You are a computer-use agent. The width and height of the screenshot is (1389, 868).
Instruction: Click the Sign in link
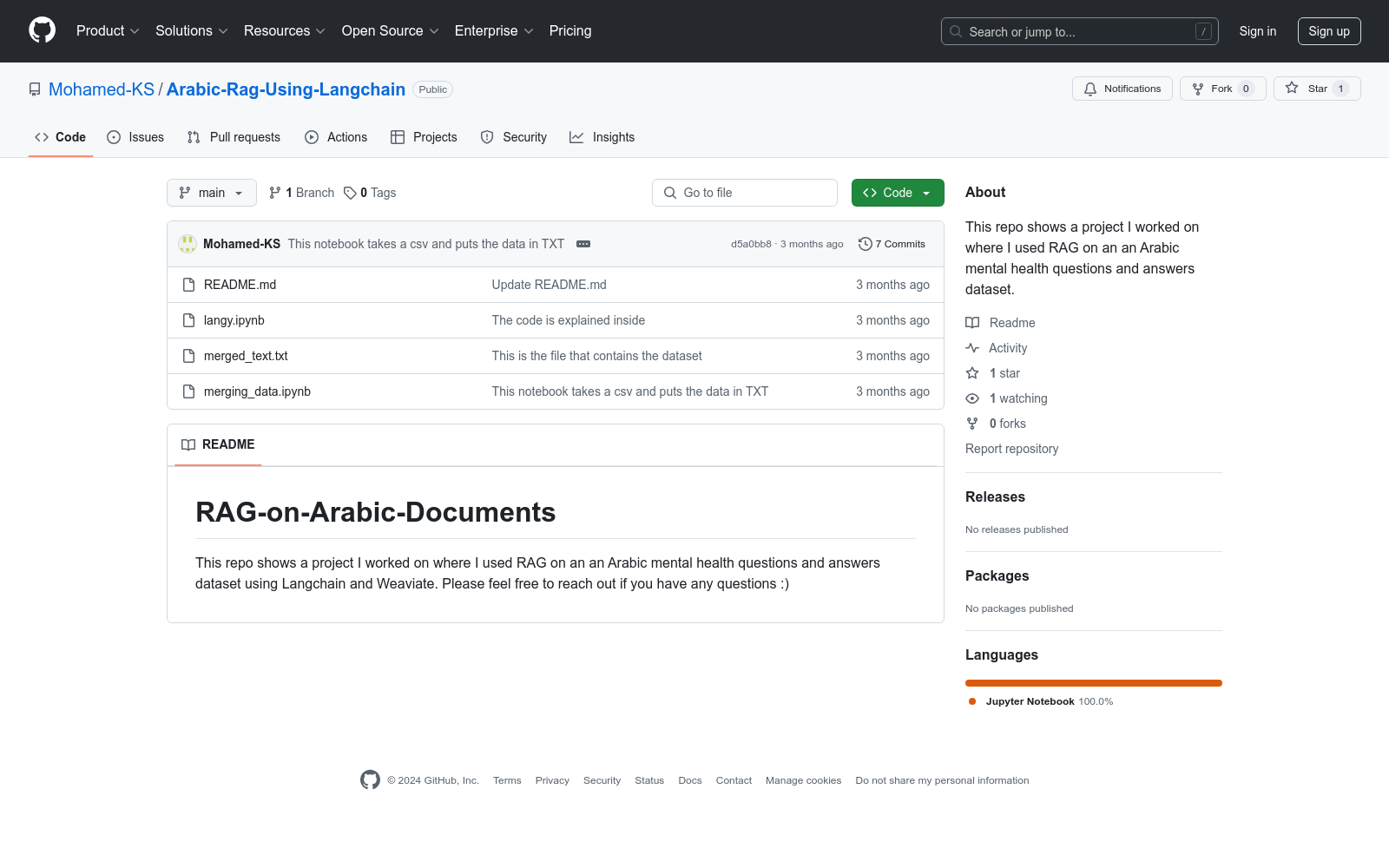click(1258, 31)
